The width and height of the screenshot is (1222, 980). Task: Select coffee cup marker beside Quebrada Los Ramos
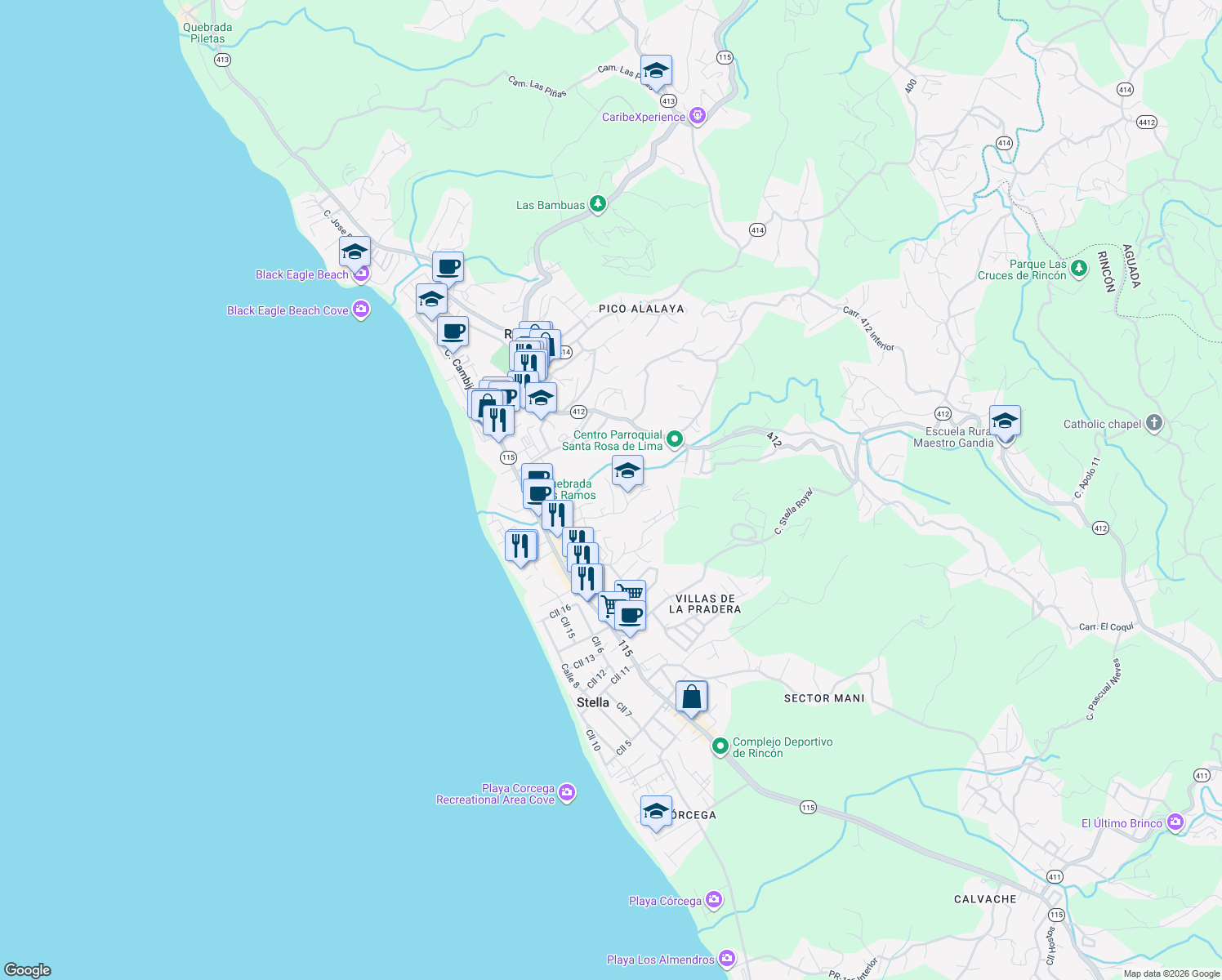(x=538, y=493)
